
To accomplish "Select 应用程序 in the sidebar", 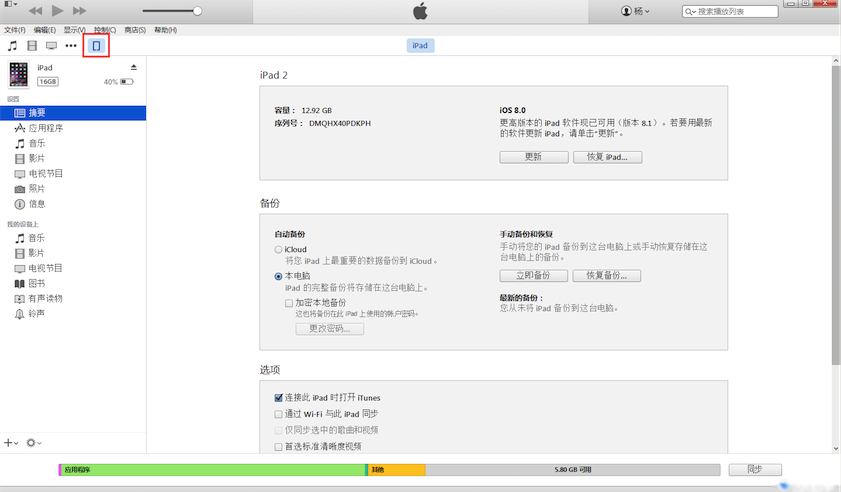I will click(45, 129).
